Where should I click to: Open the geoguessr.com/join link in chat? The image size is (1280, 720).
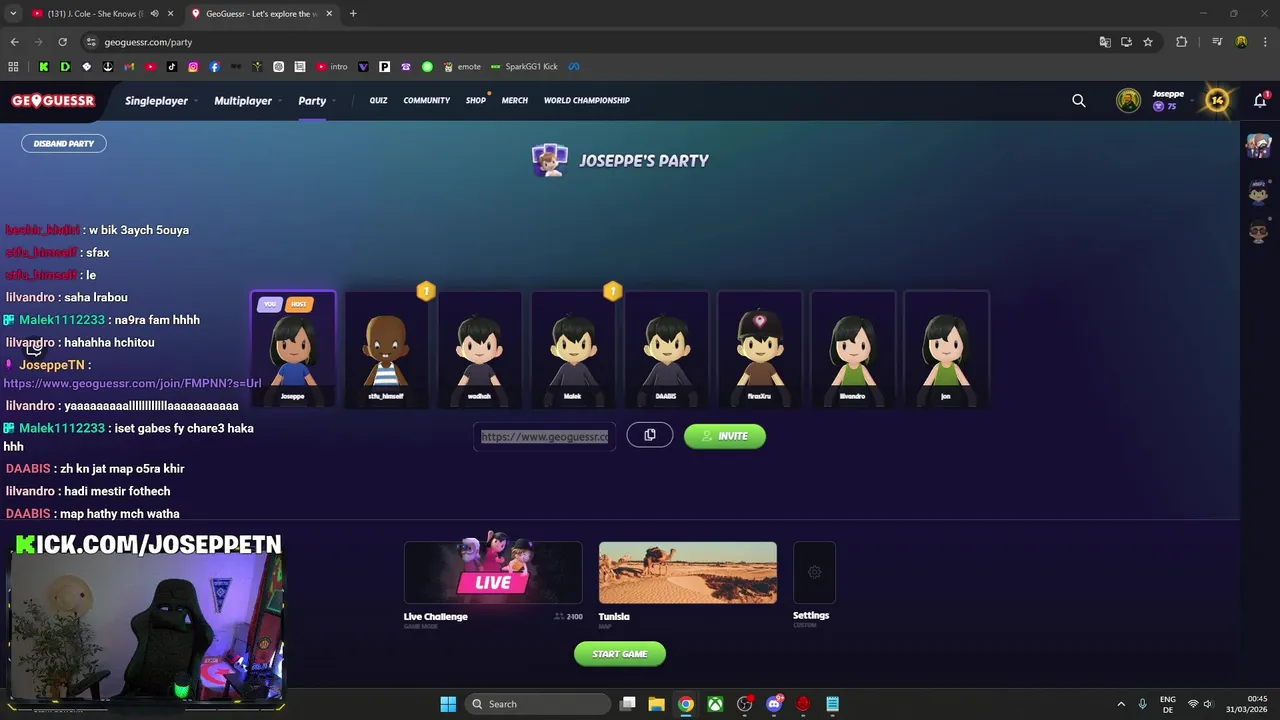[132, 383]
